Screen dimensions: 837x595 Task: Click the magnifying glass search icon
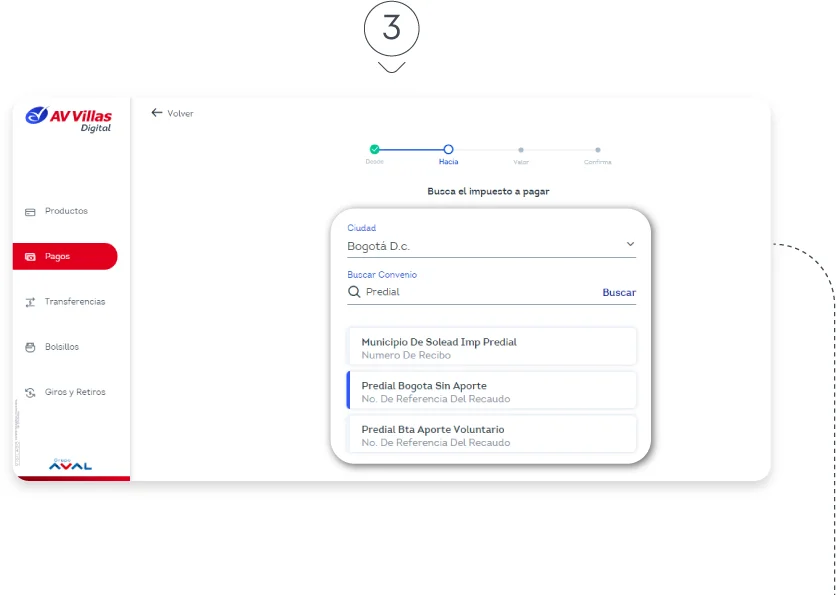354,292
